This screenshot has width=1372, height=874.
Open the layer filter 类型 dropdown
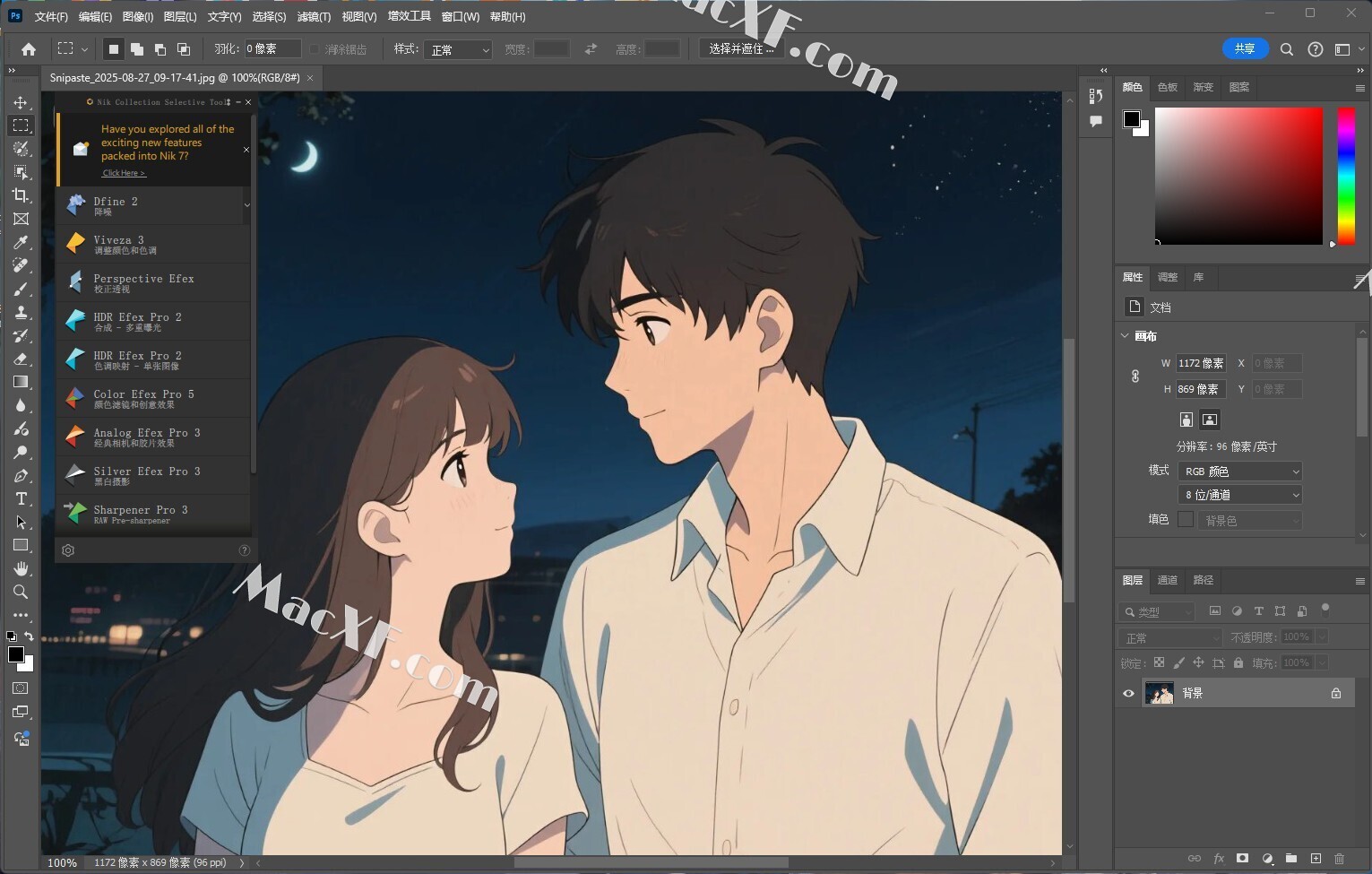[x=1157, y=611]
